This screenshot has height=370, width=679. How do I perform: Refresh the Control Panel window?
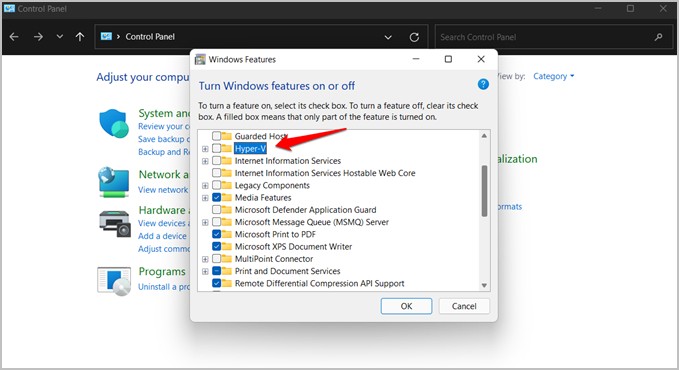tap(414, 37)
